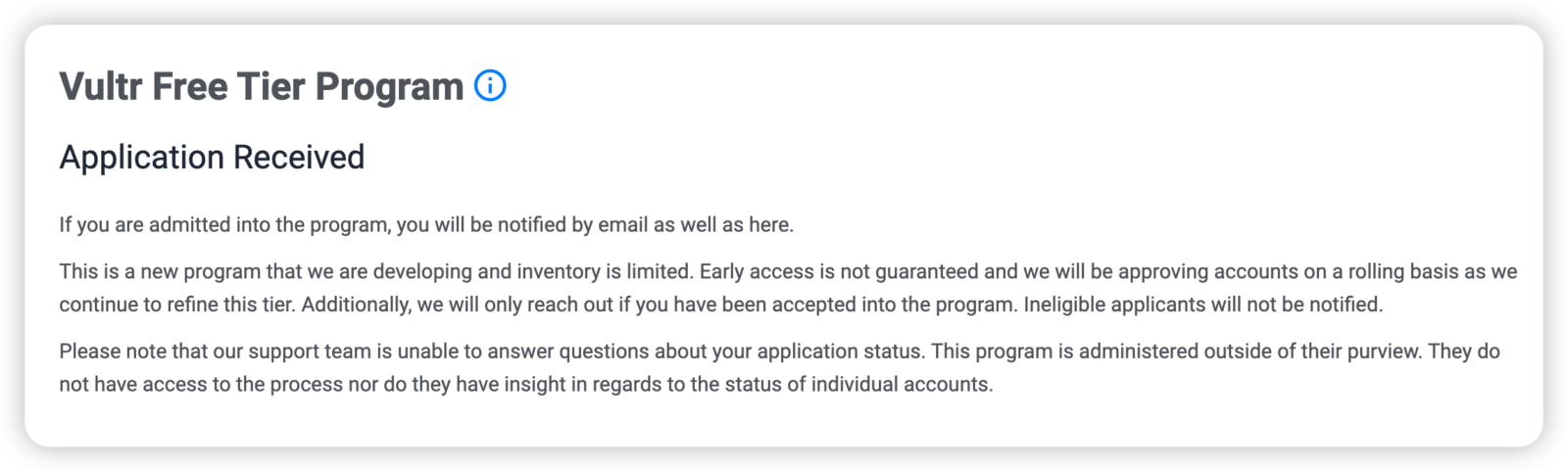Click the word 'Vultr' in the title
This screenshot has height=471, width=1568.
[x=101, y=86]
